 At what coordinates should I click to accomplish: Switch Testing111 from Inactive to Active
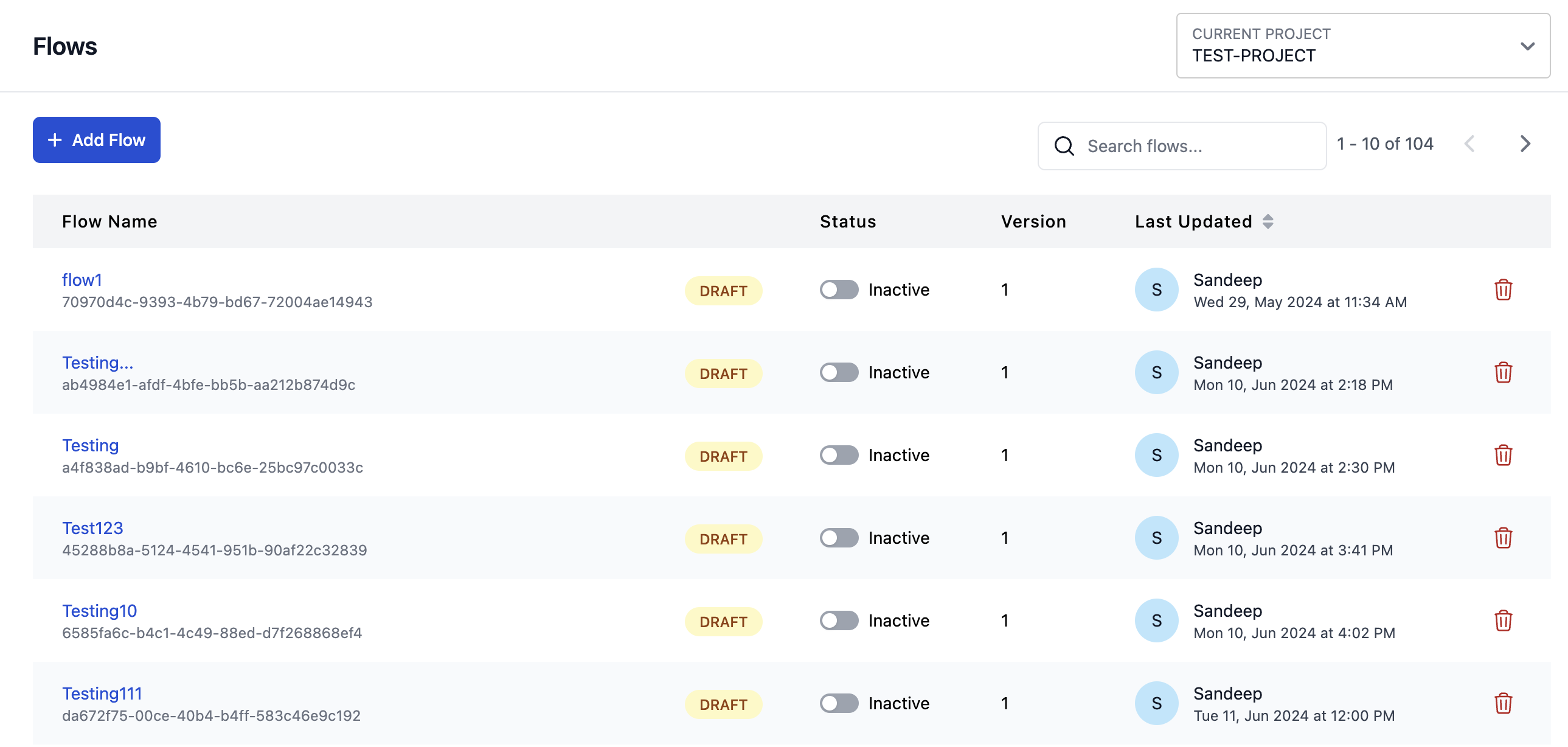click(x=839, y=703)
